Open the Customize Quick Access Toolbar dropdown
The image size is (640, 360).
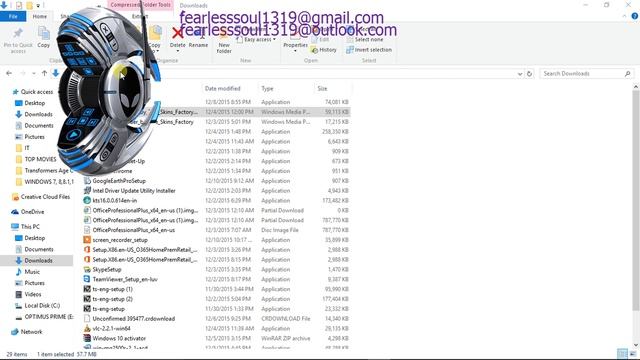pos(38,5)
